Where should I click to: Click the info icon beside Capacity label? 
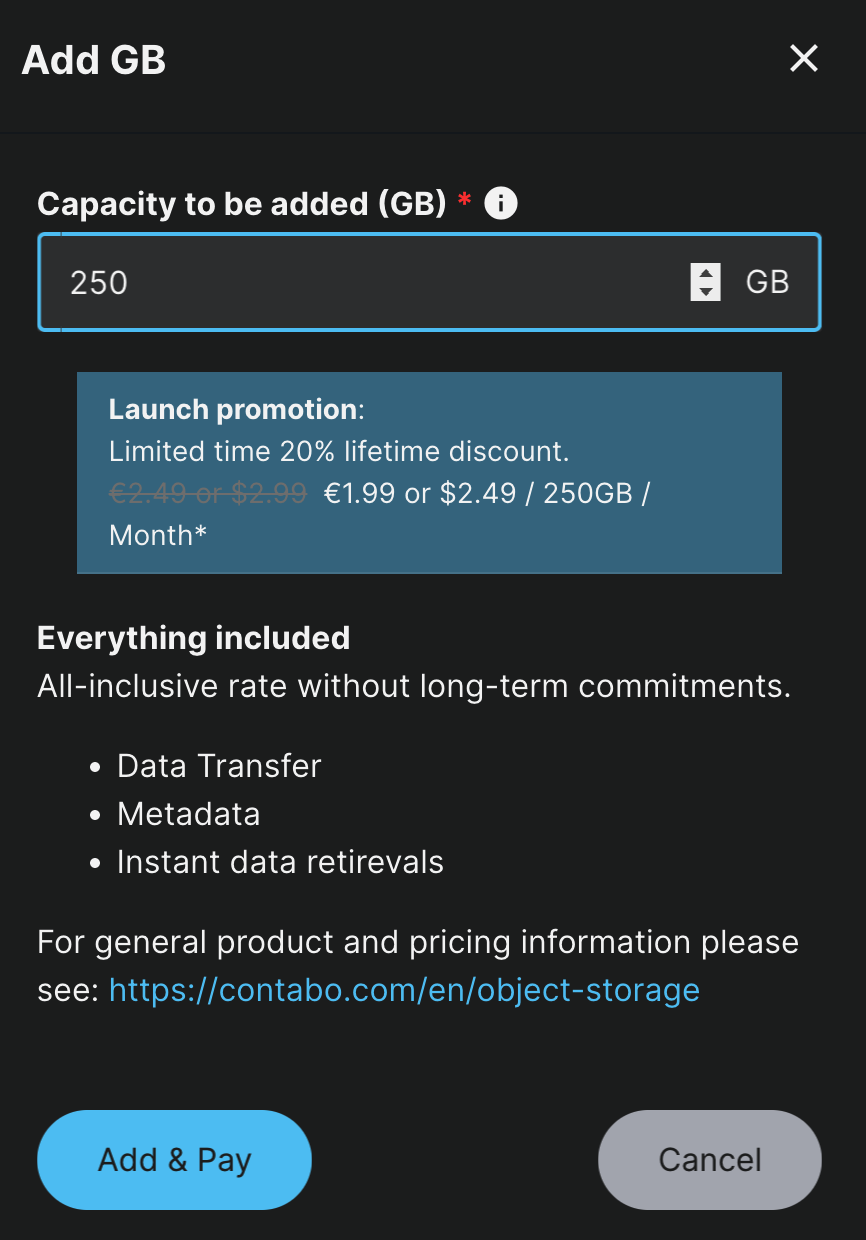501,204
